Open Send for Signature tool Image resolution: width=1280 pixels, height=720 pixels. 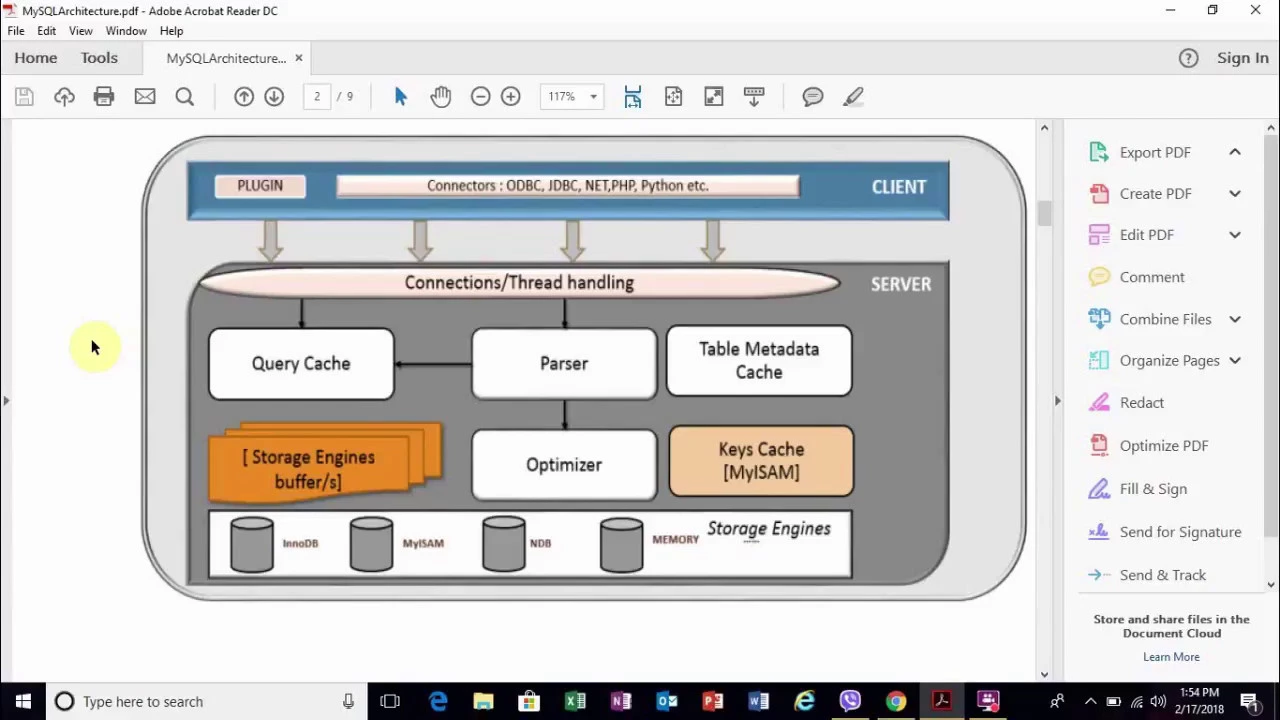coord(1180,532)
